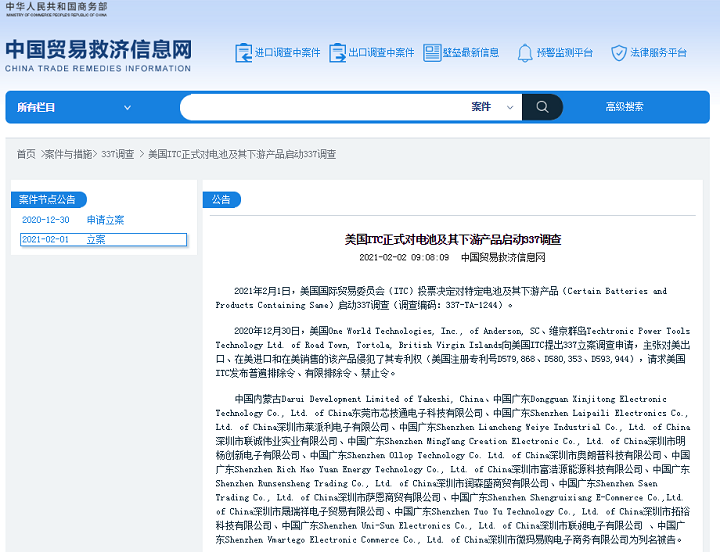Expand the 所有栏目 dropdown

74,107
